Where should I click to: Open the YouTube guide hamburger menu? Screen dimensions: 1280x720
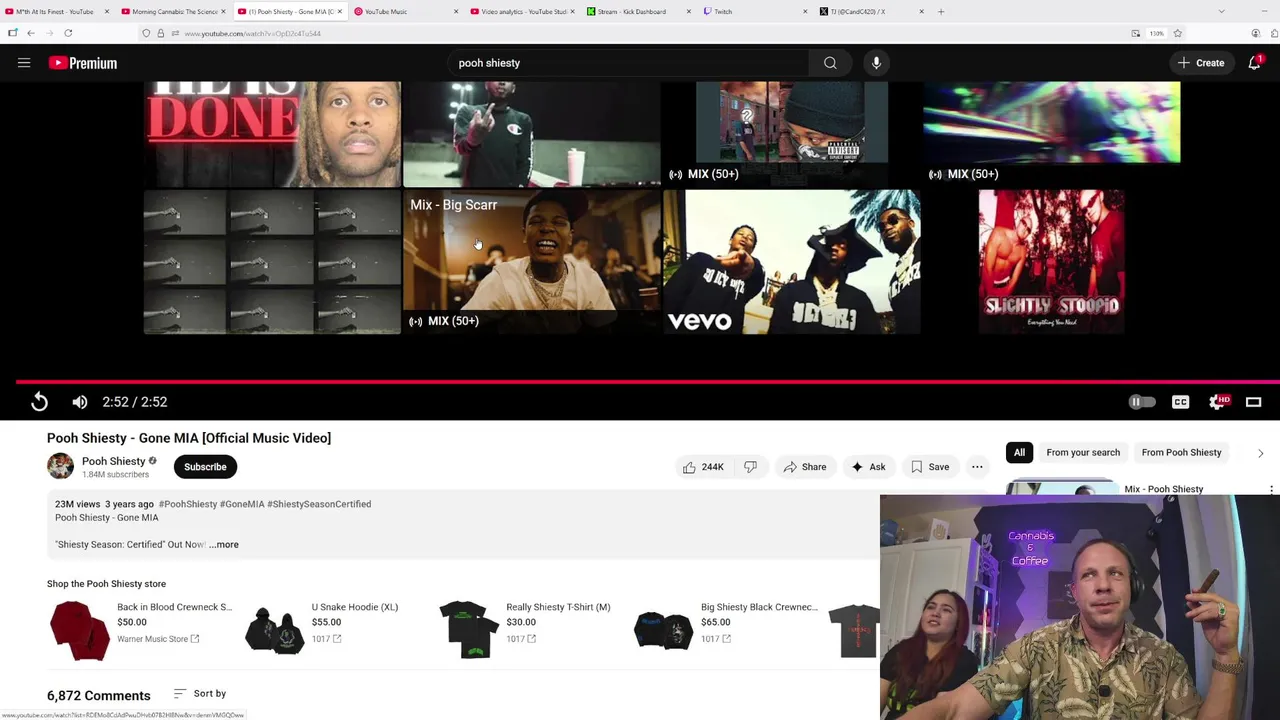coord(24,63)
